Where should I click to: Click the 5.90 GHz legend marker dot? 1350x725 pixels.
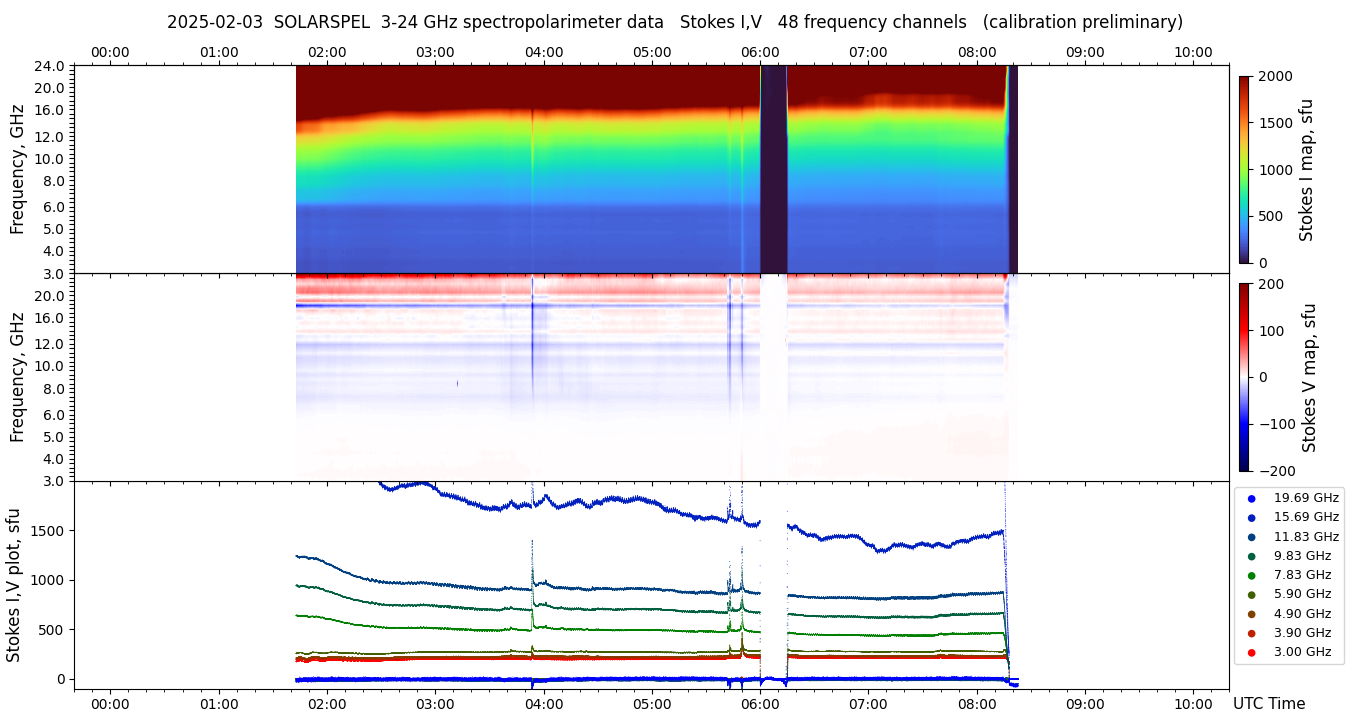1251,595
